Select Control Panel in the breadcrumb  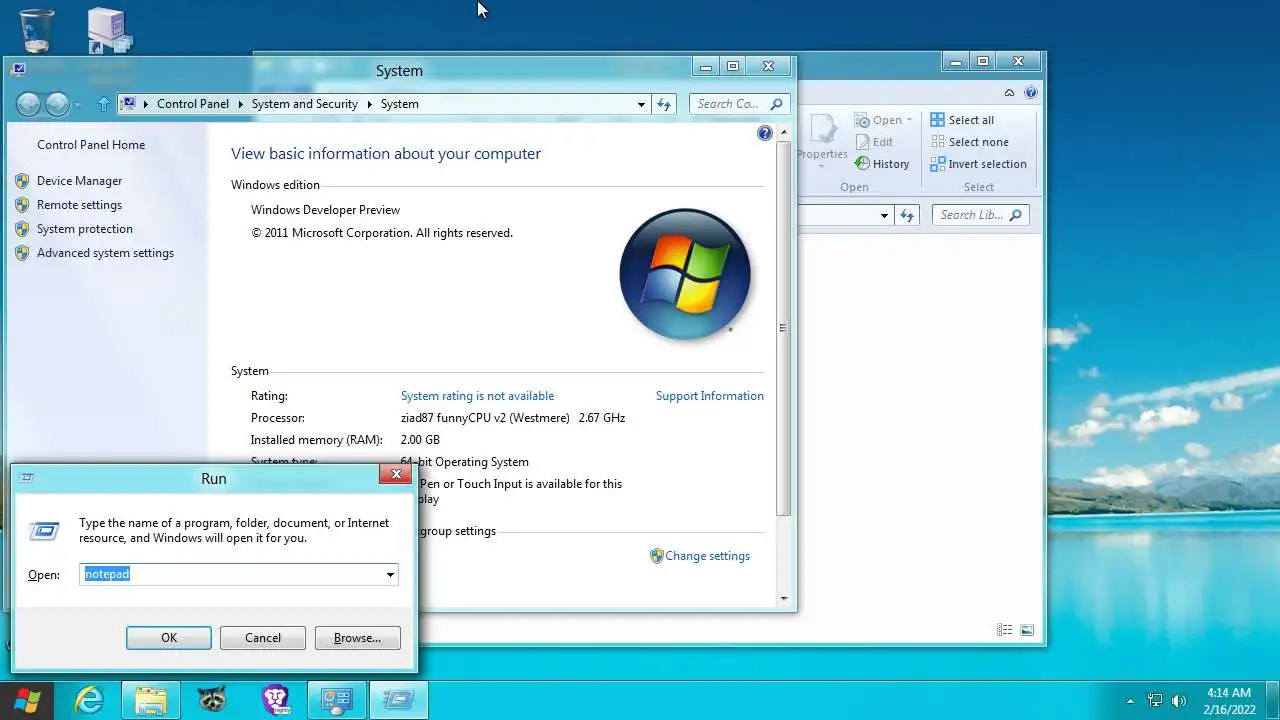(193, 104)
